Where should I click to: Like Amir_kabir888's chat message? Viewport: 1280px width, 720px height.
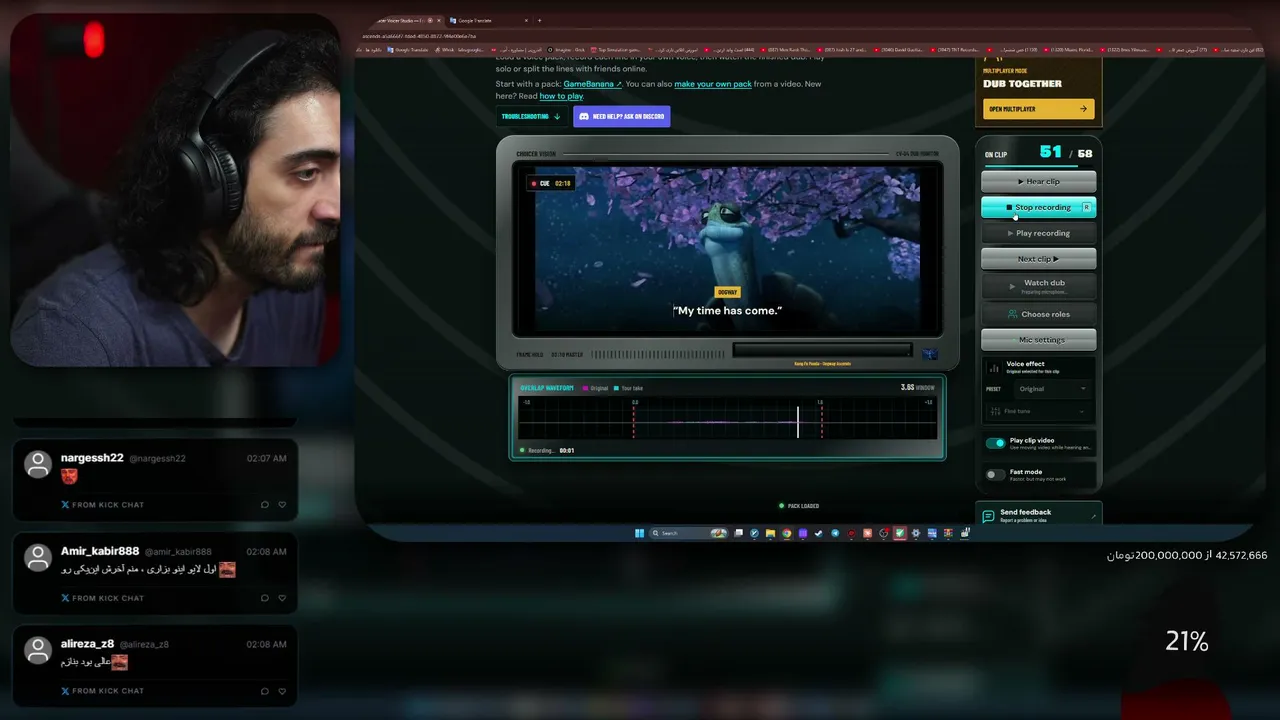[x=282, y=598]
